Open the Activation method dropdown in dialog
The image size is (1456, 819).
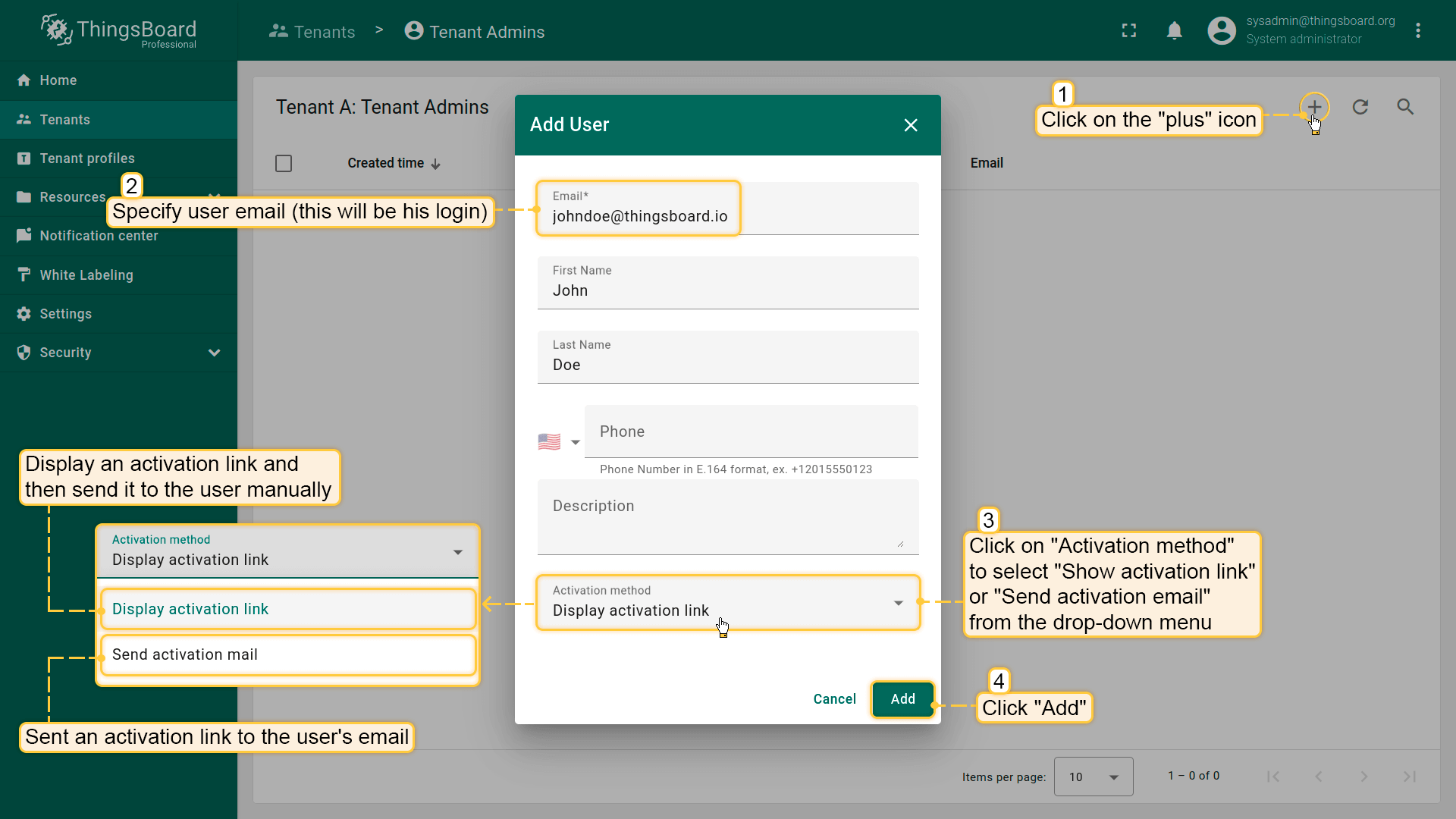728,602
